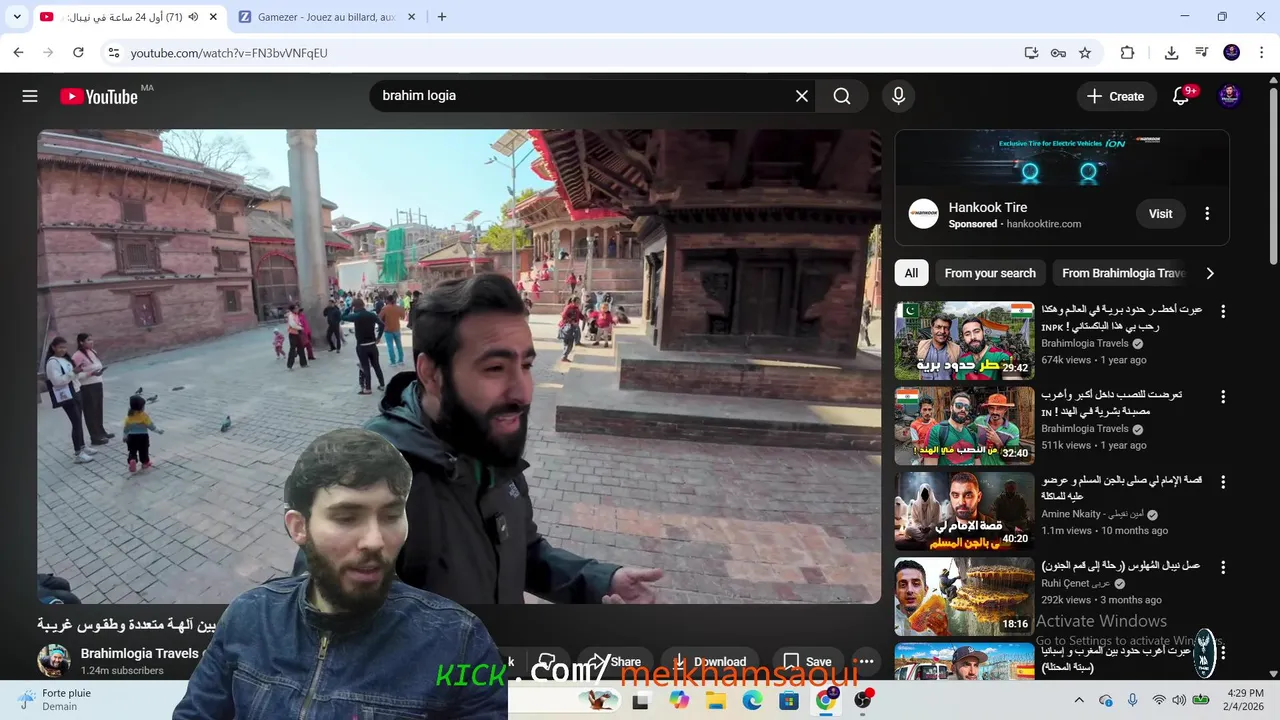Bookmark this page with the star icon
Image resolution: width=1280 pixels, height=720 pixels.
coord(1085,53)
